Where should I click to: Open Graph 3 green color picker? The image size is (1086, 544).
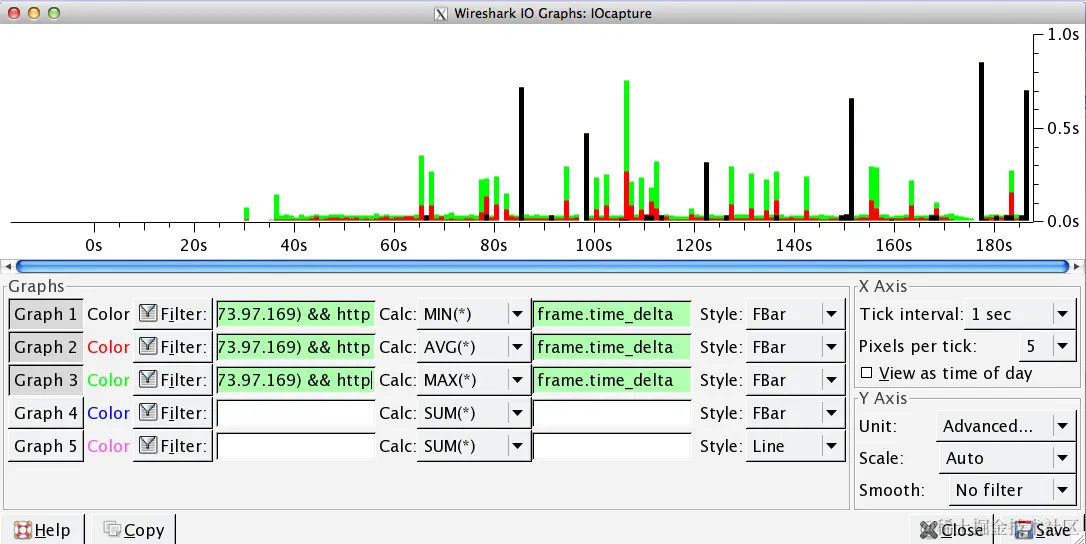click(x=108, y=380)
